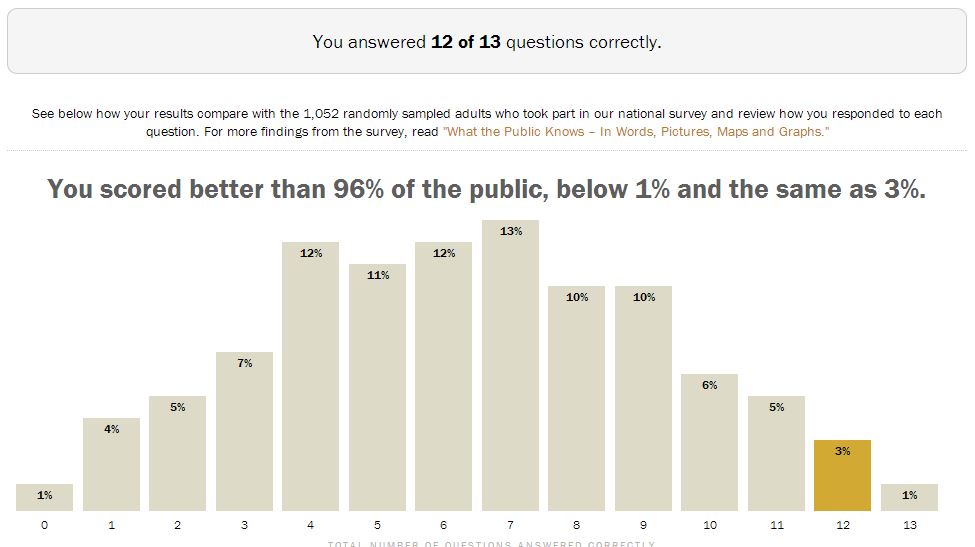Click the 10% bar above score 8

(577, 399)
